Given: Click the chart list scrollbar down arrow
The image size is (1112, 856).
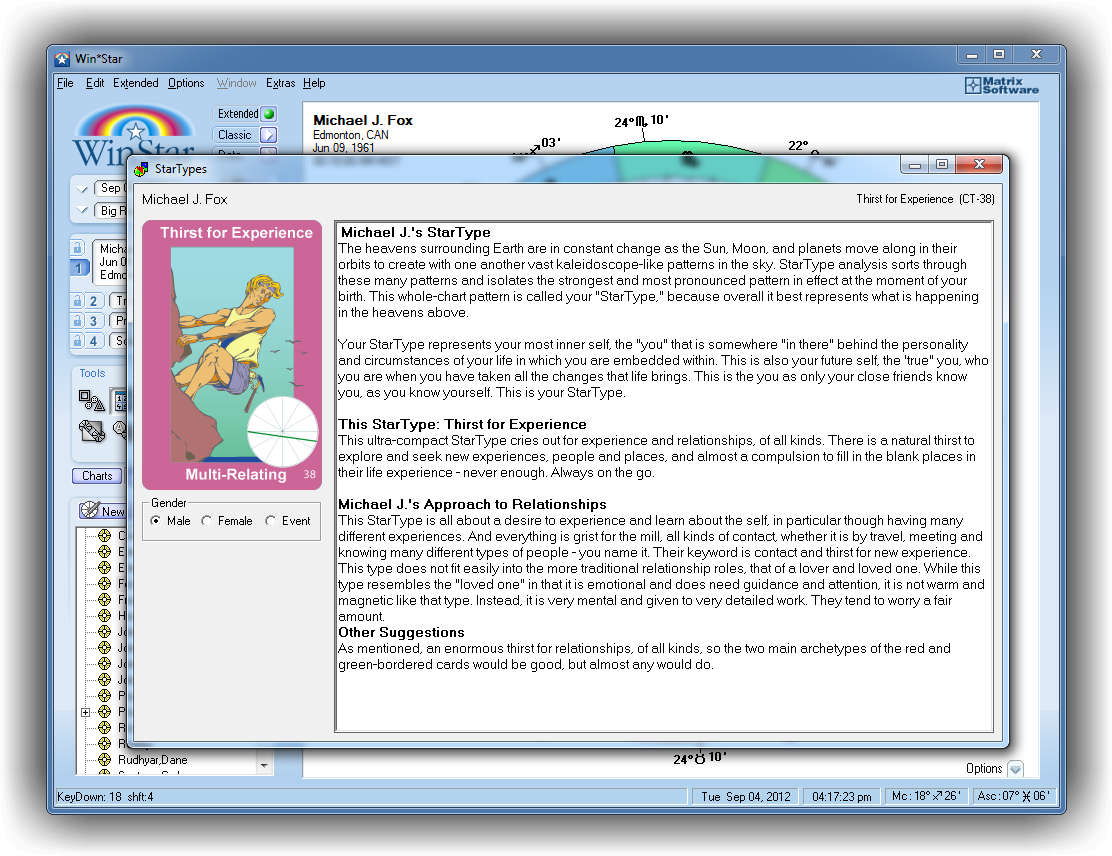Looking at the screenshot, I should 265,765.
